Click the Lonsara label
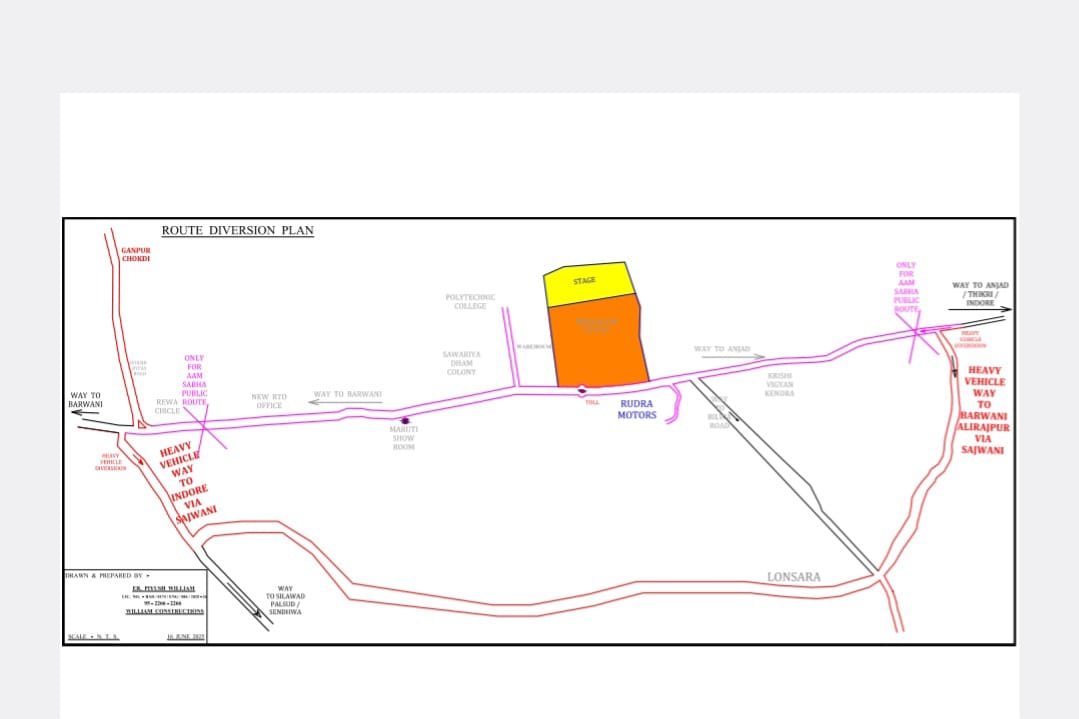 point(793,577)
